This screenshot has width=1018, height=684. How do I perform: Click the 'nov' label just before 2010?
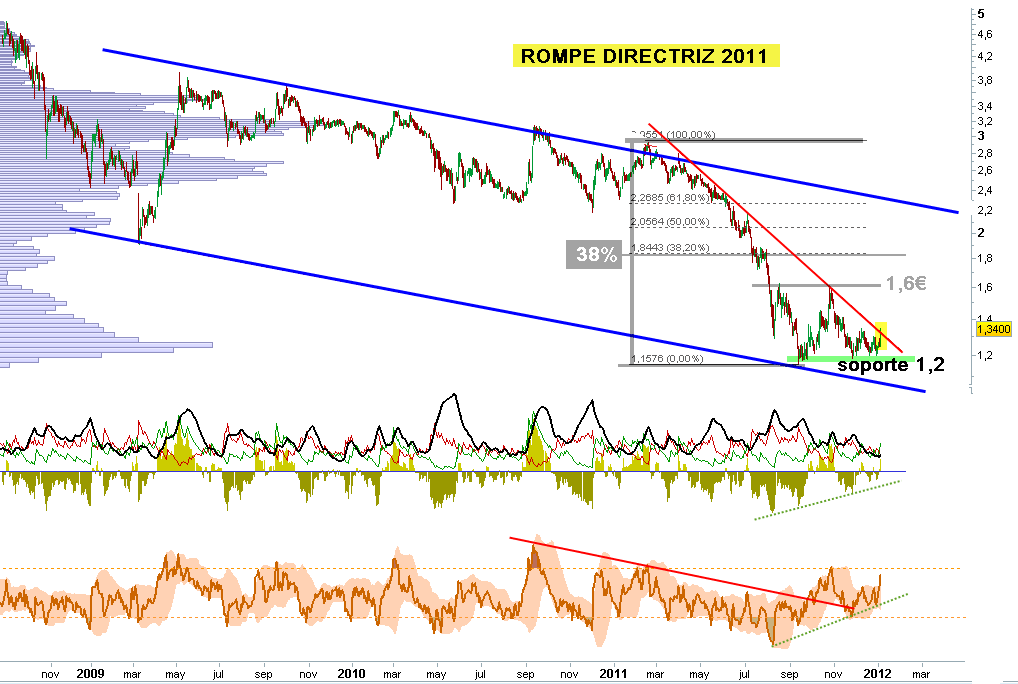coord(308,674)
